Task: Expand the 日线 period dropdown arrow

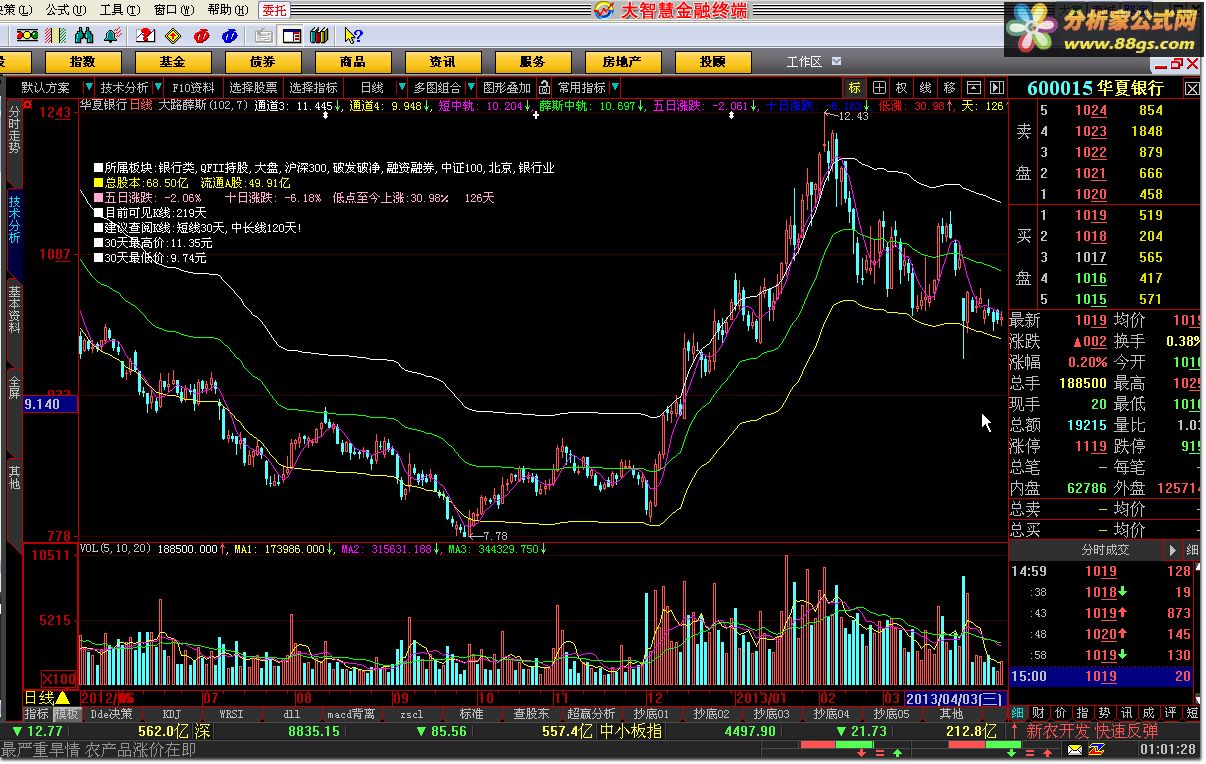Action: tap(402, 88)
